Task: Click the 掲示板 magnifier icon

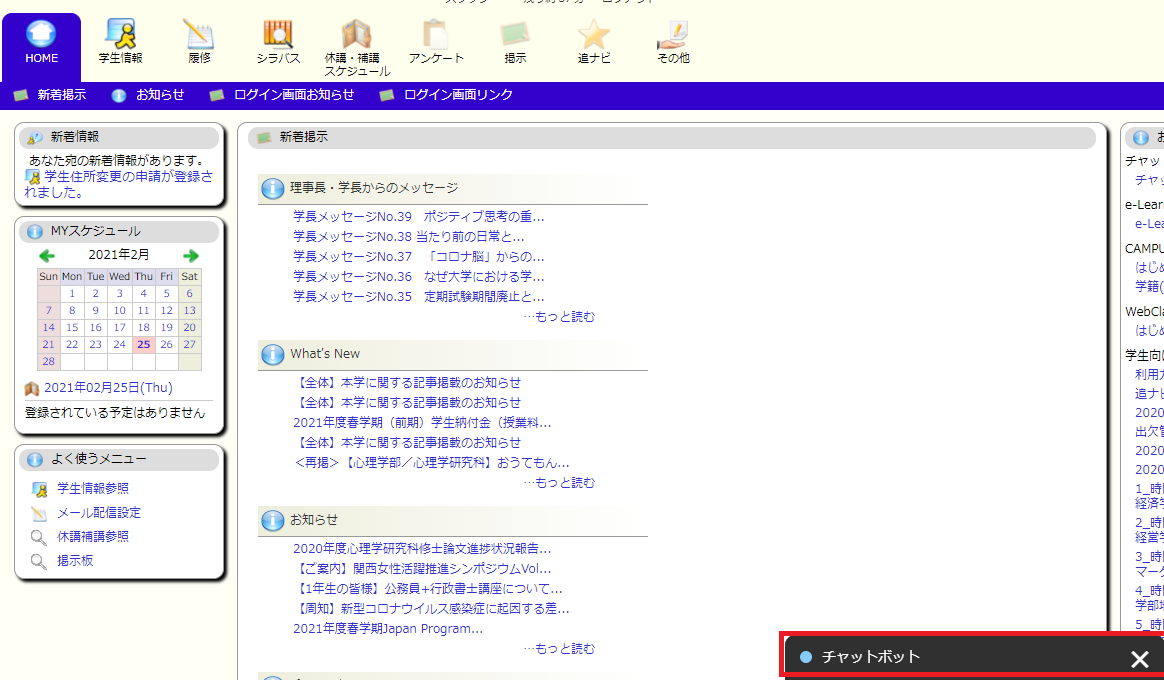Action: 38,561
